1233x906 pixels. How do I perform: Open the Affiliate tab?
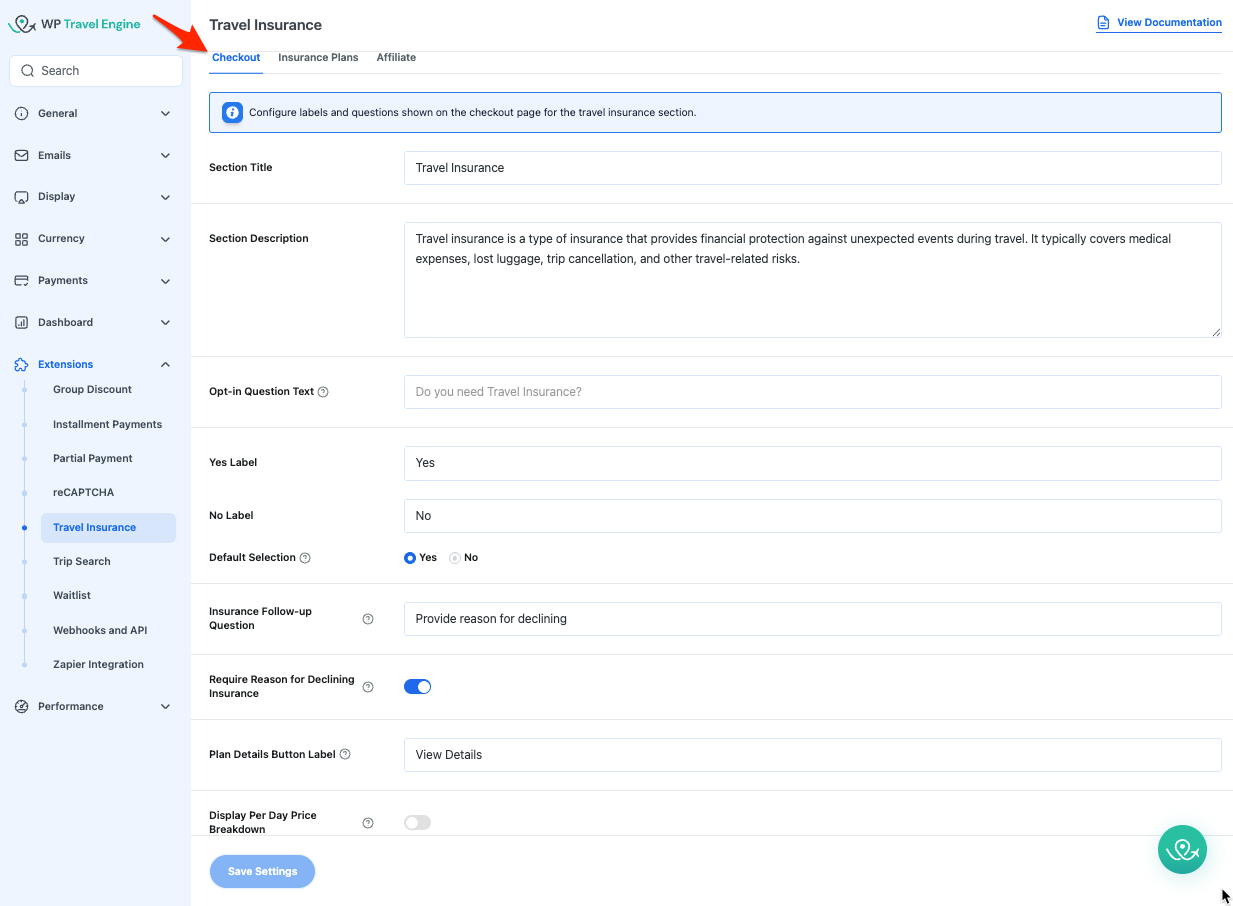click(396, 58)
